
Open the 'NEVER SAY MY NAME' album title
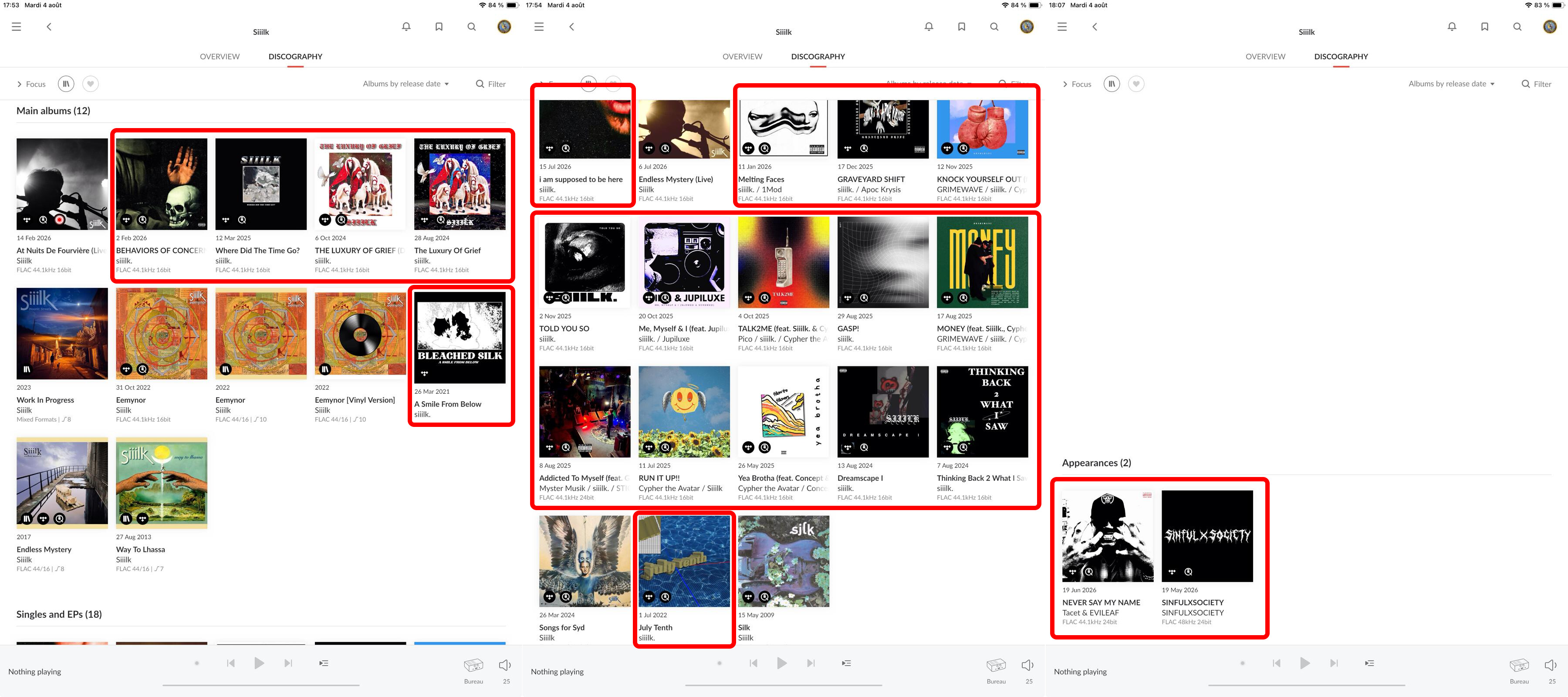point(1101,602)
